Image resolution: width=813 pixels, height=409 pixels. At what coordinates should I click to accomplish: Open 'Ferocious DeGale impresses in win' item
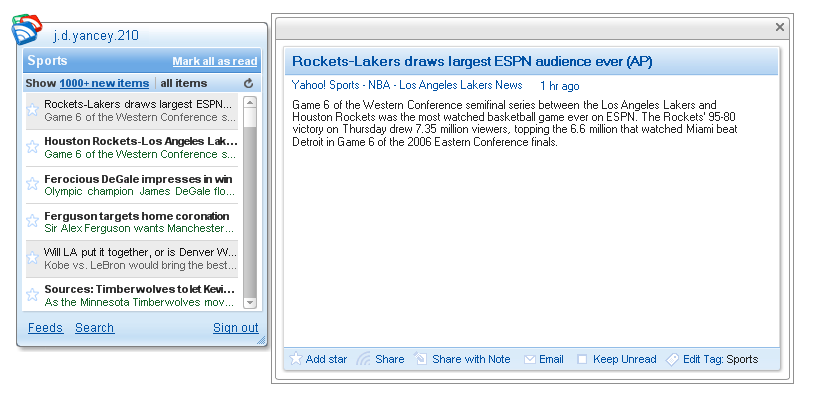[132, 185]
